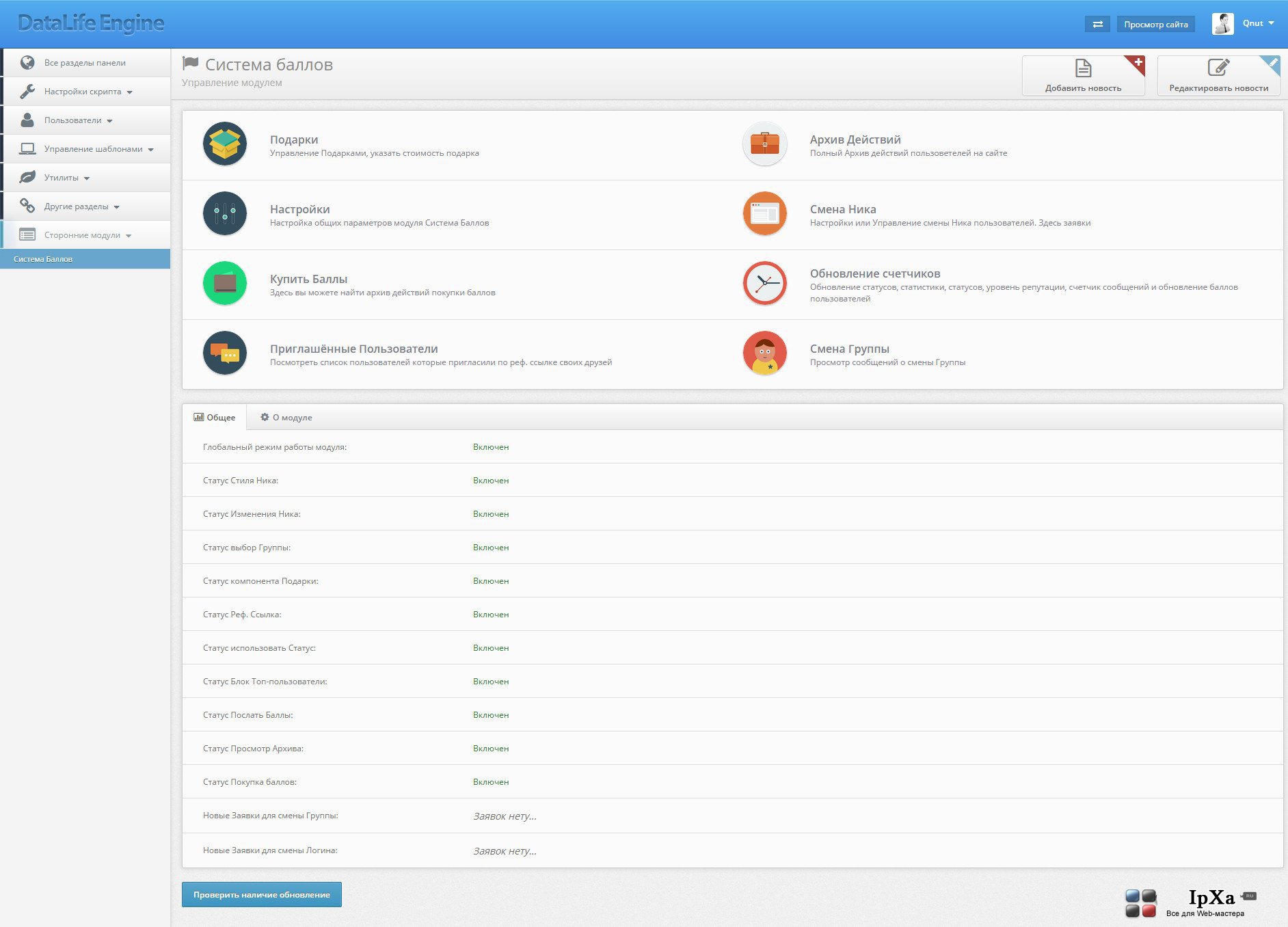Click the pencil edit icon on Редактировать новости
Screen dimensions: 1288x927
[x=1218, y=67]
